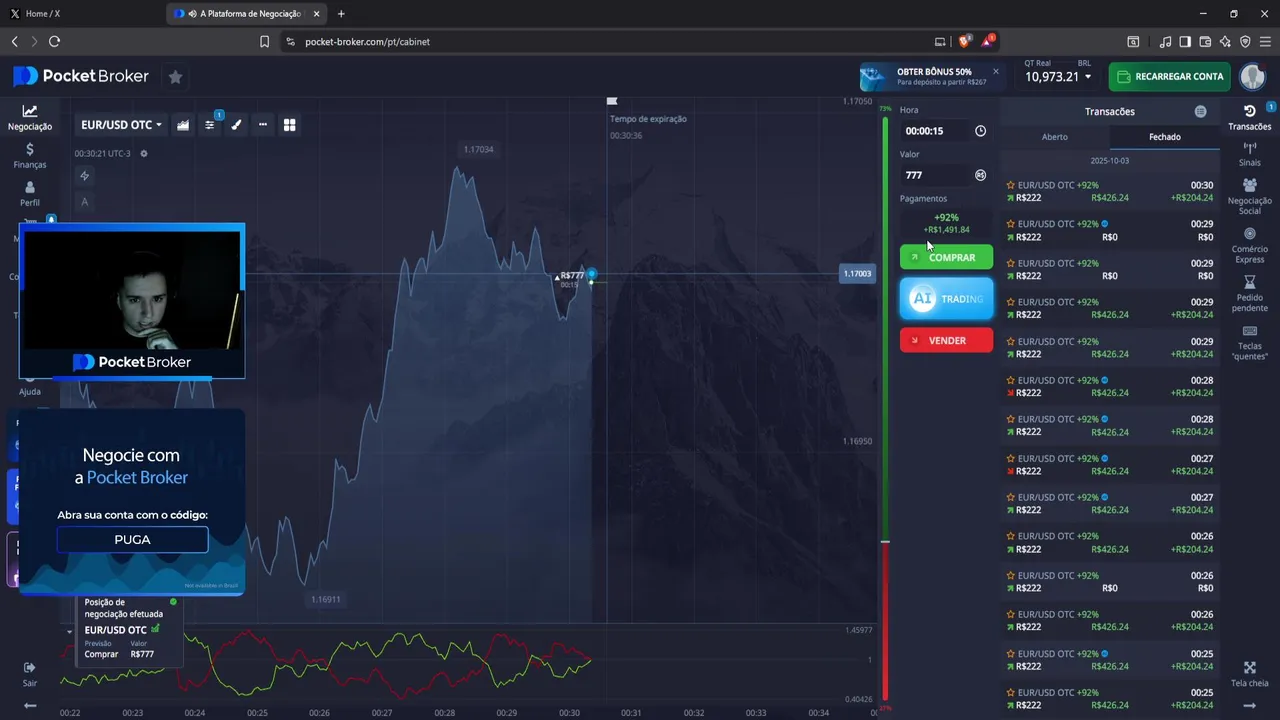Click the OBTER BÔNUS 50% banner

(930, 77)
